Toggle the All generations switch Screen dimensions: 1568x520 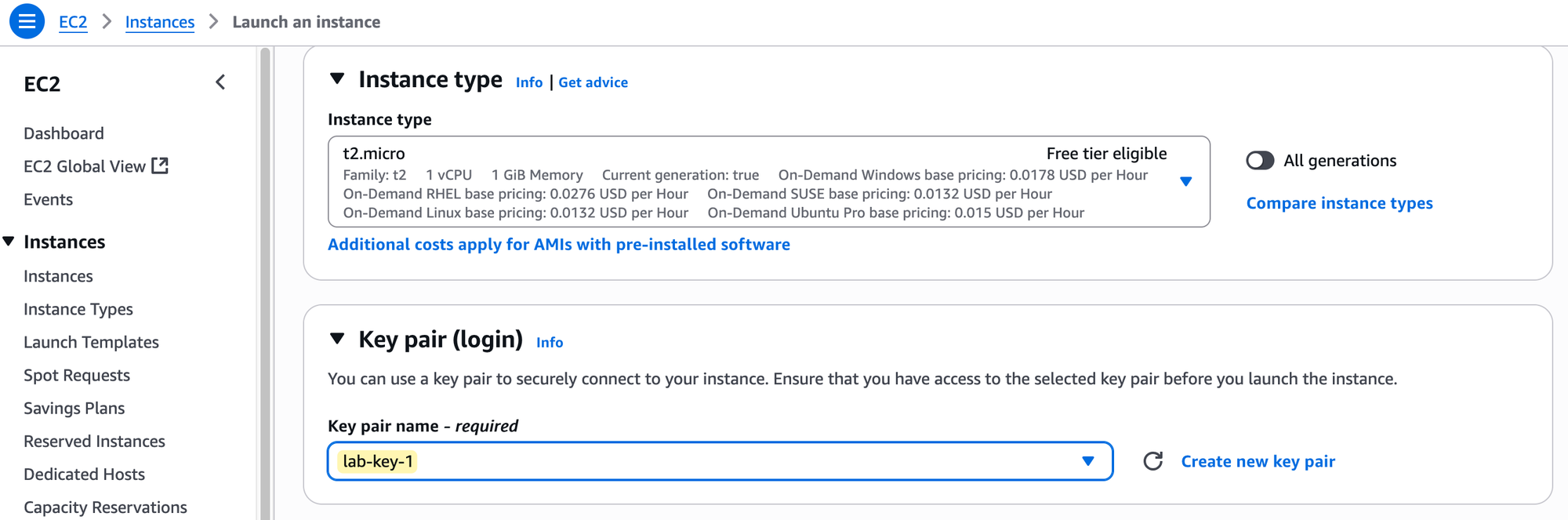click(x=1260, y=161)
